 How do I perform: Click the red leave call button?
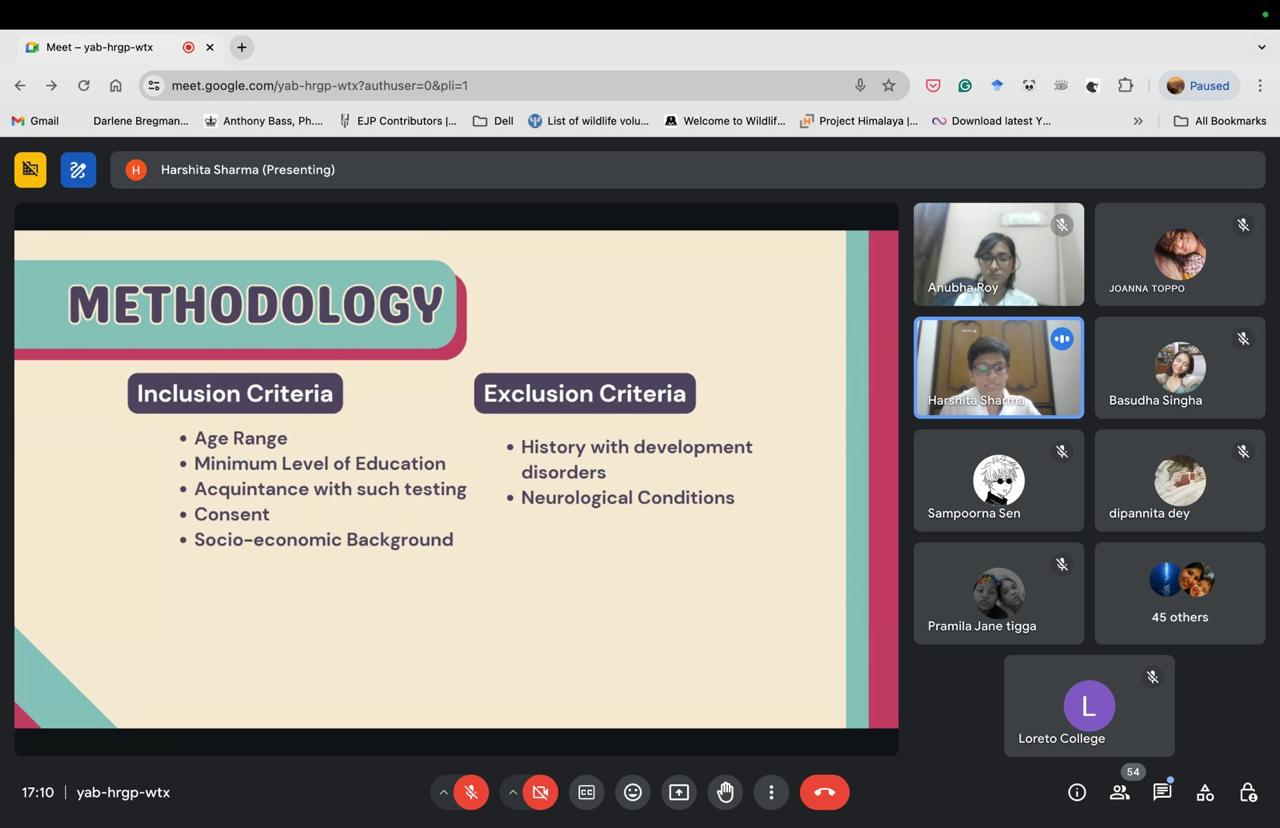click(824, 792)
